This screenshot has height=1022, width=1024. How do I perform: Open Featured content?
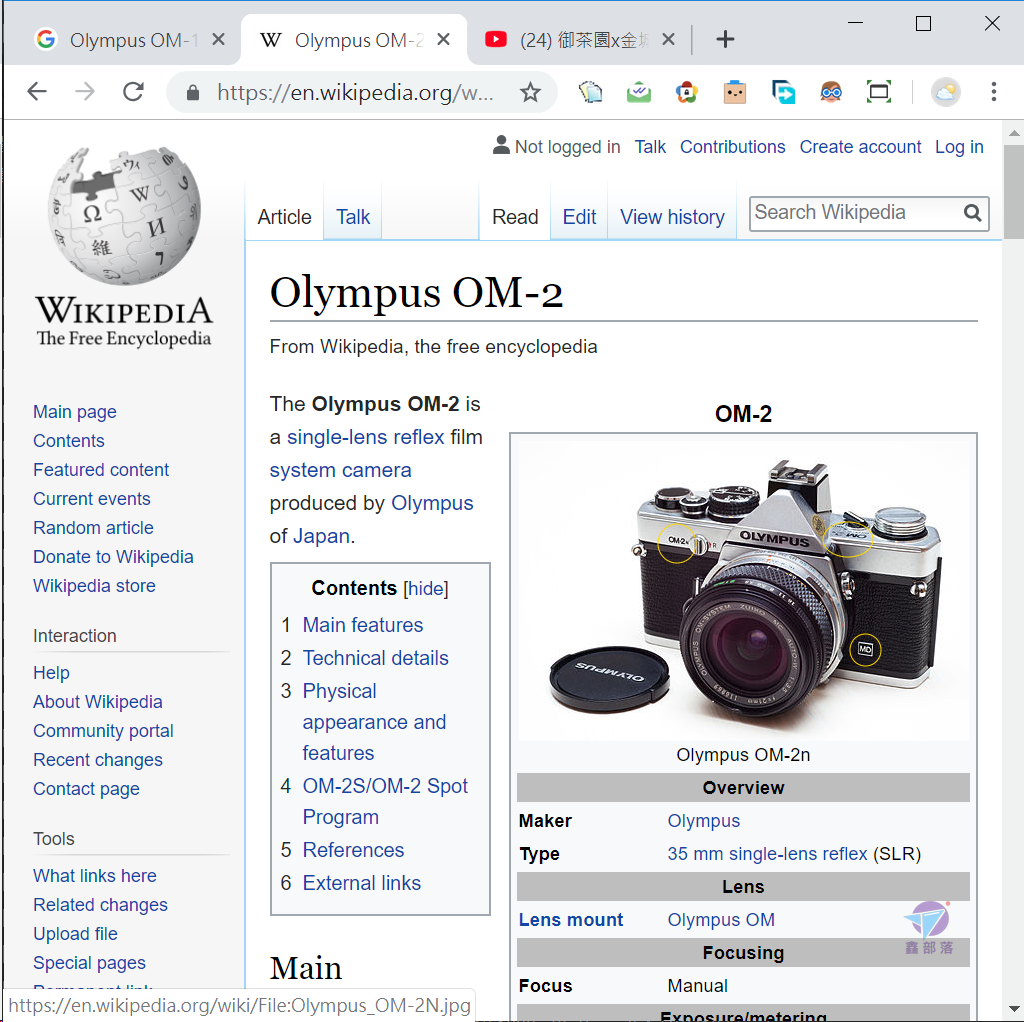tap(101, 470)
